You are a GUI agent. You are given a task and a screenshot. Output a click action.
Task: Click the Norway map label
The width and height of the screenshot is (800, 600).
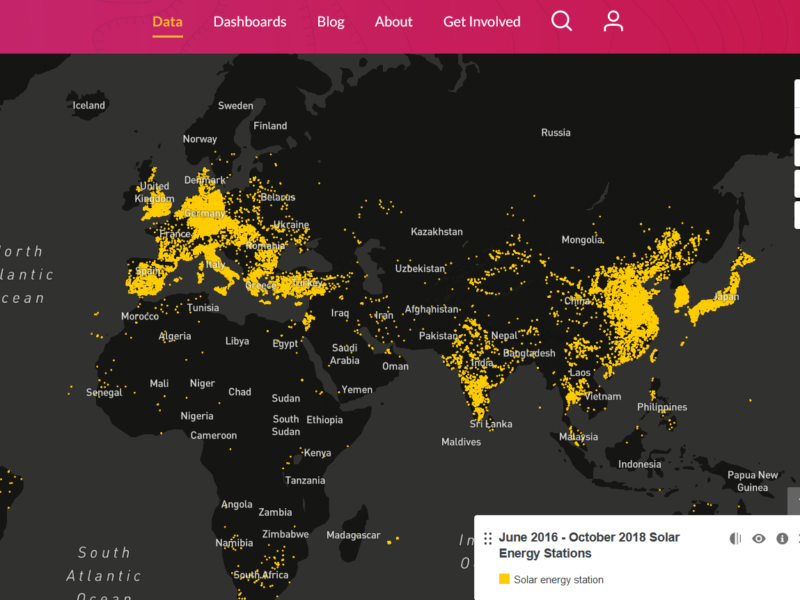tap(199, 139)
